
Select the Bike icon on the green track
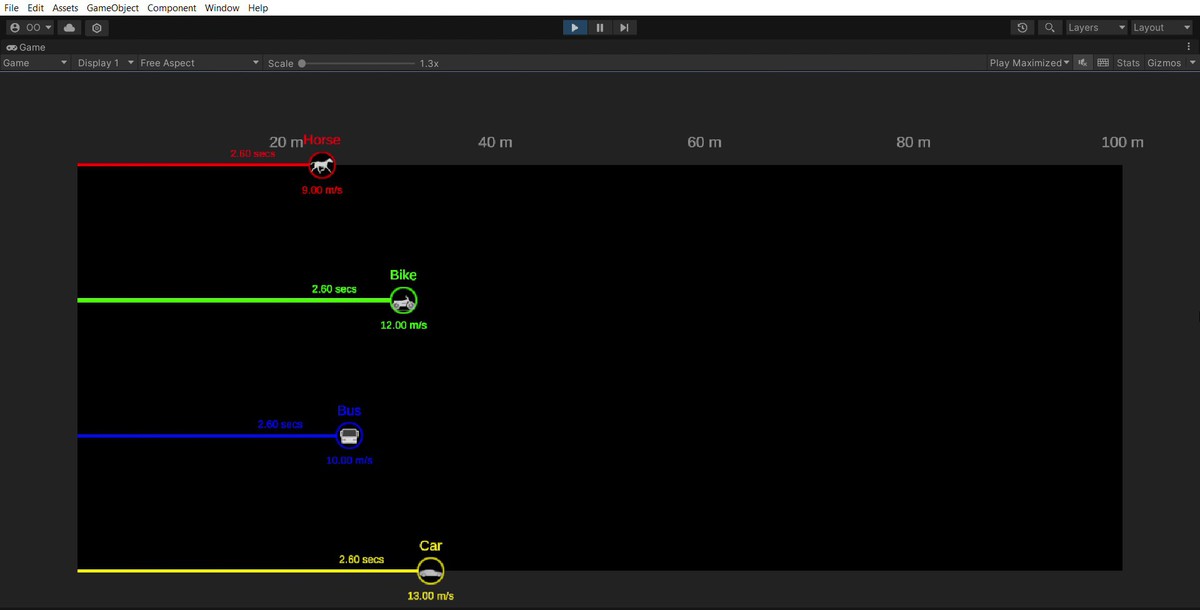pyautogui.click(x=403, y=300)
